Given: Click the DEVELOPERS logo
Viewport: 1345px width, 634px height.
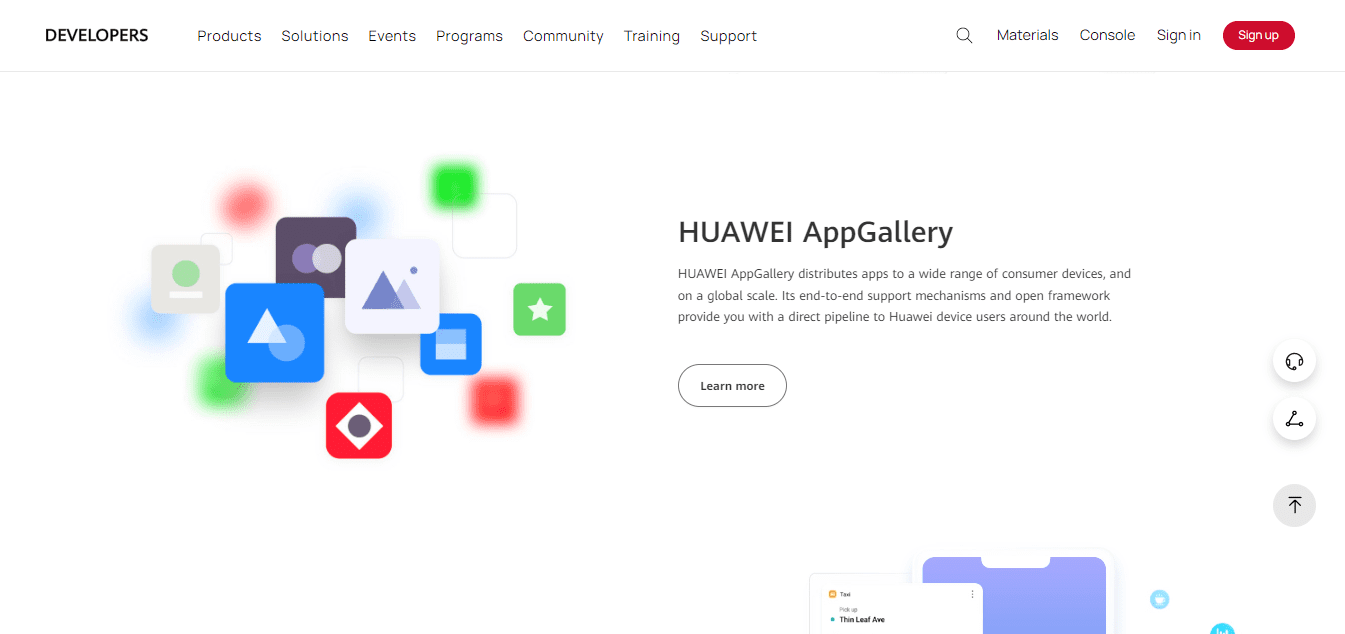Looking at the screenshot, I should point(97,35).
